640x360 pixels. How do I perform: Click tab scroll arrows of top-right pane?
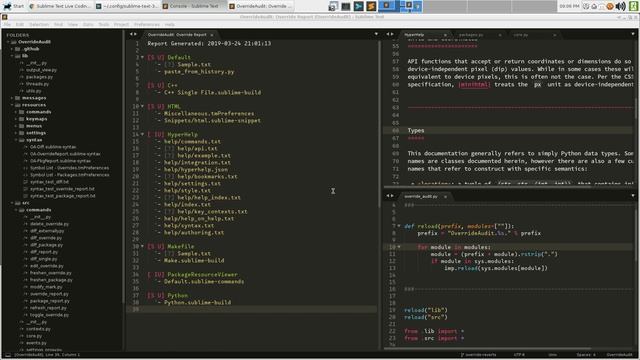click(x=390, y=34)
